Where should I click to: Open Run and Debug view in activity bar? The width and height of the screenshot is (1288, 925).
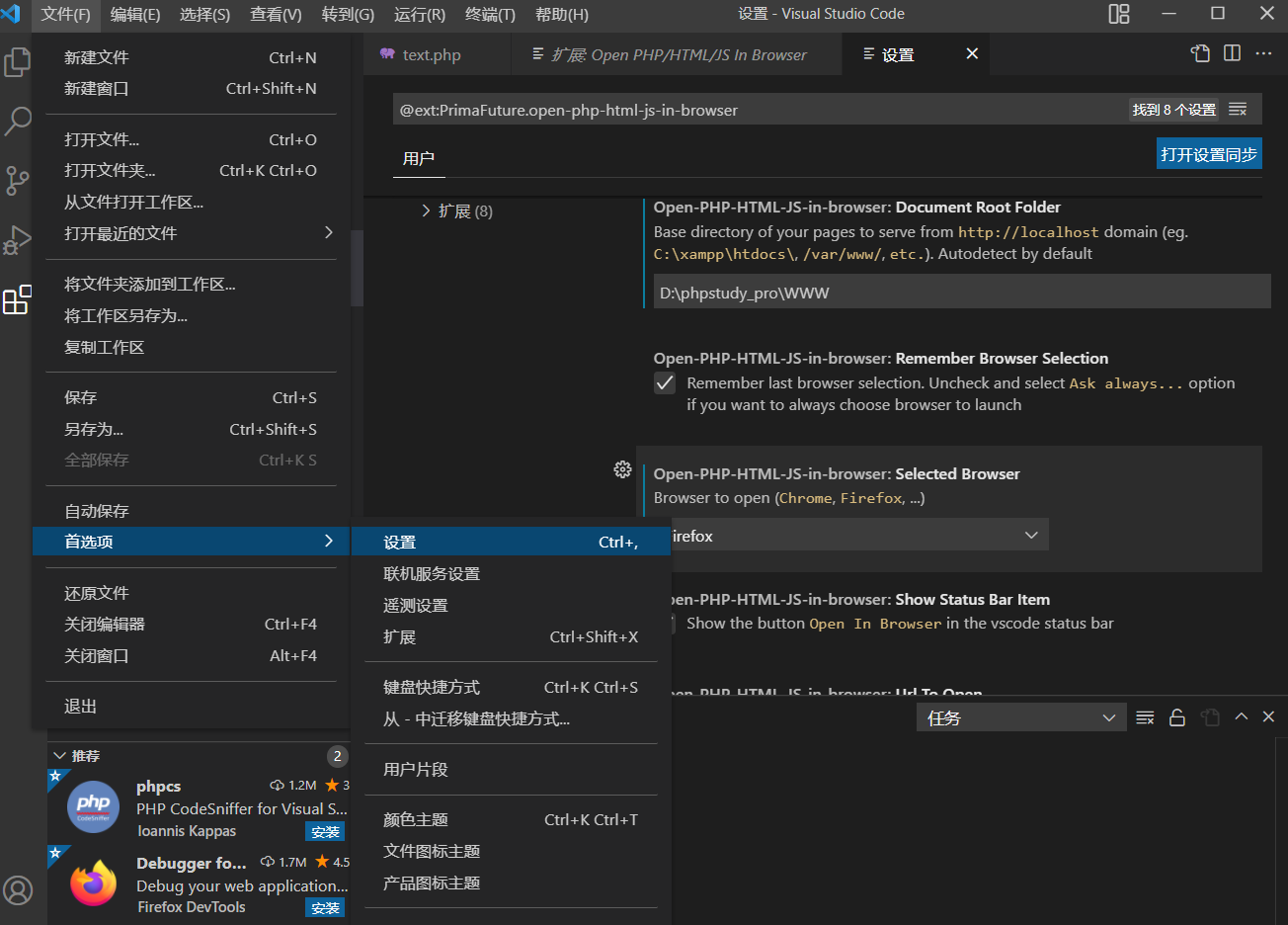pos(17,239)
